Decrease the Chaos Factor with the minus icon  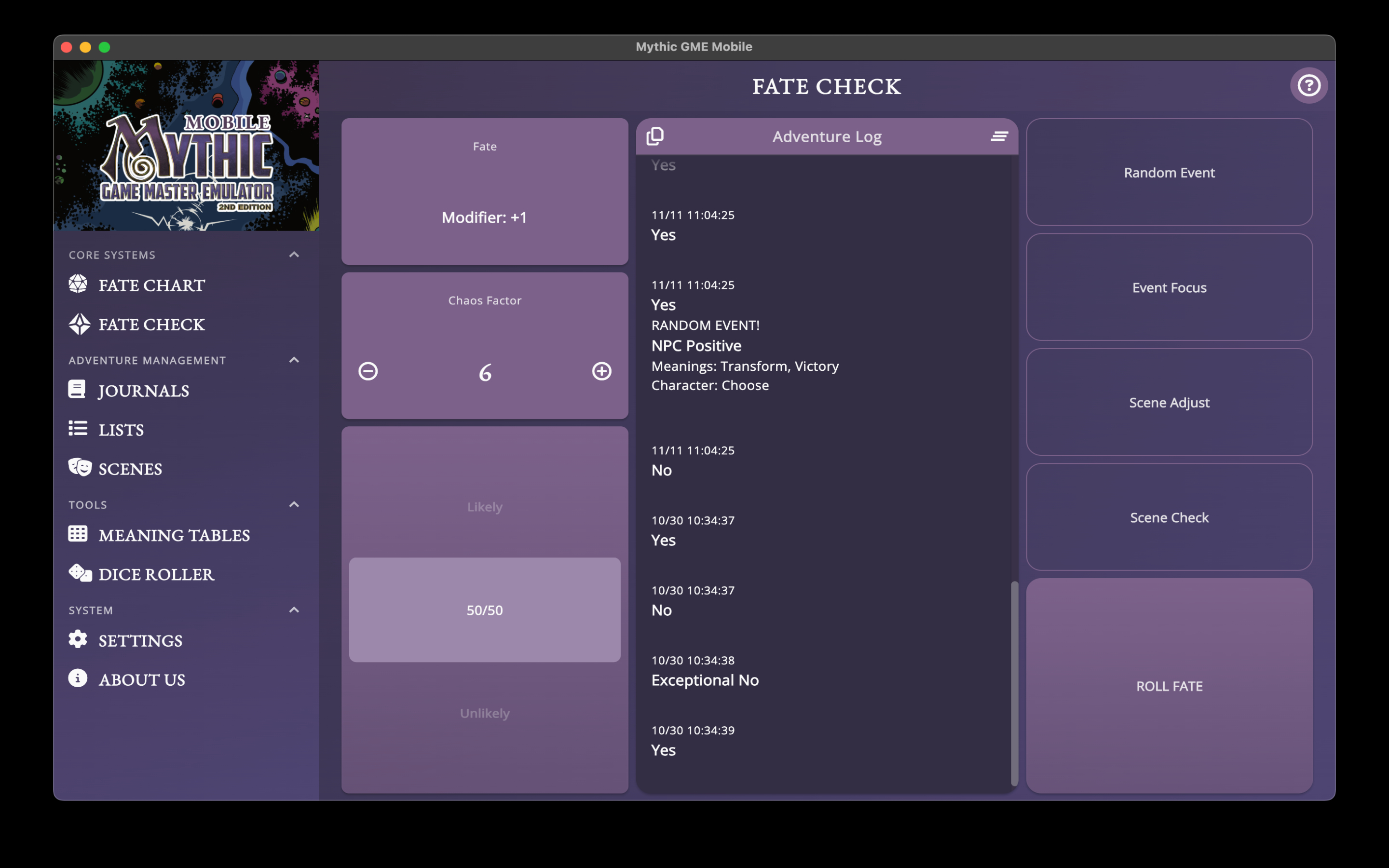tap(368, 371)
